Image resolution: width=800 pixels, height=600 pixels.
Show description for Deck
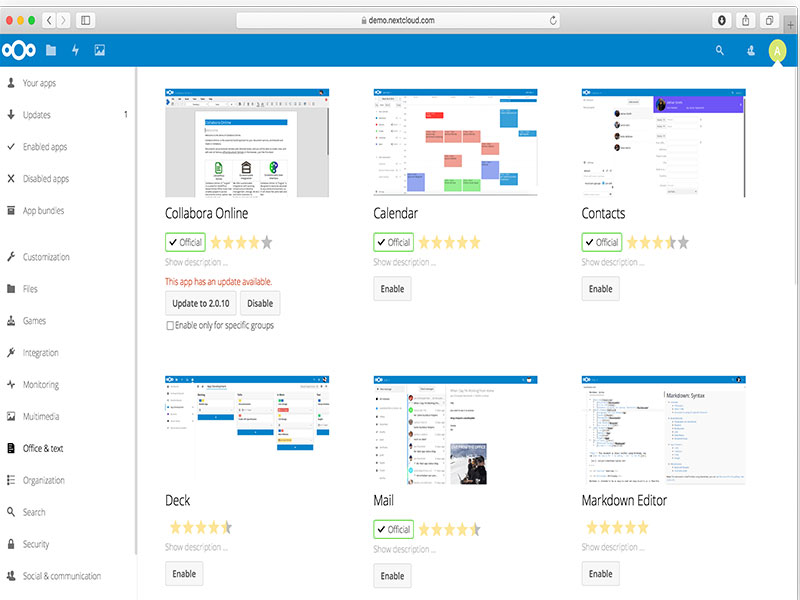(196, 547)
